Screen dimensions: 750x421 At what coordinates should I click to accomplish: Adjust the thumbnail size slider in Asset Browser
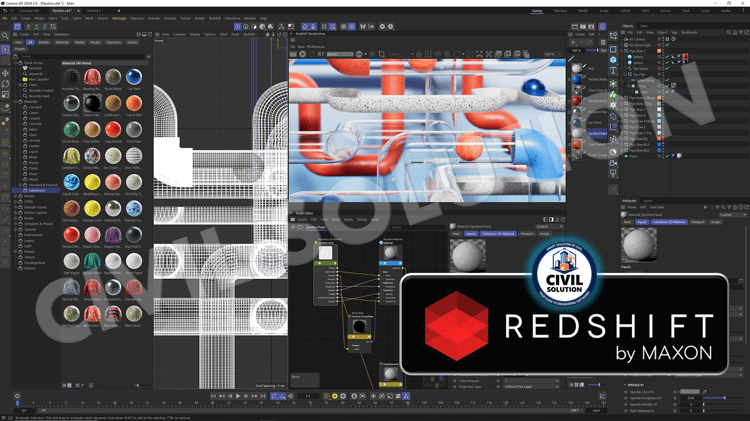(x=138, y=385)
